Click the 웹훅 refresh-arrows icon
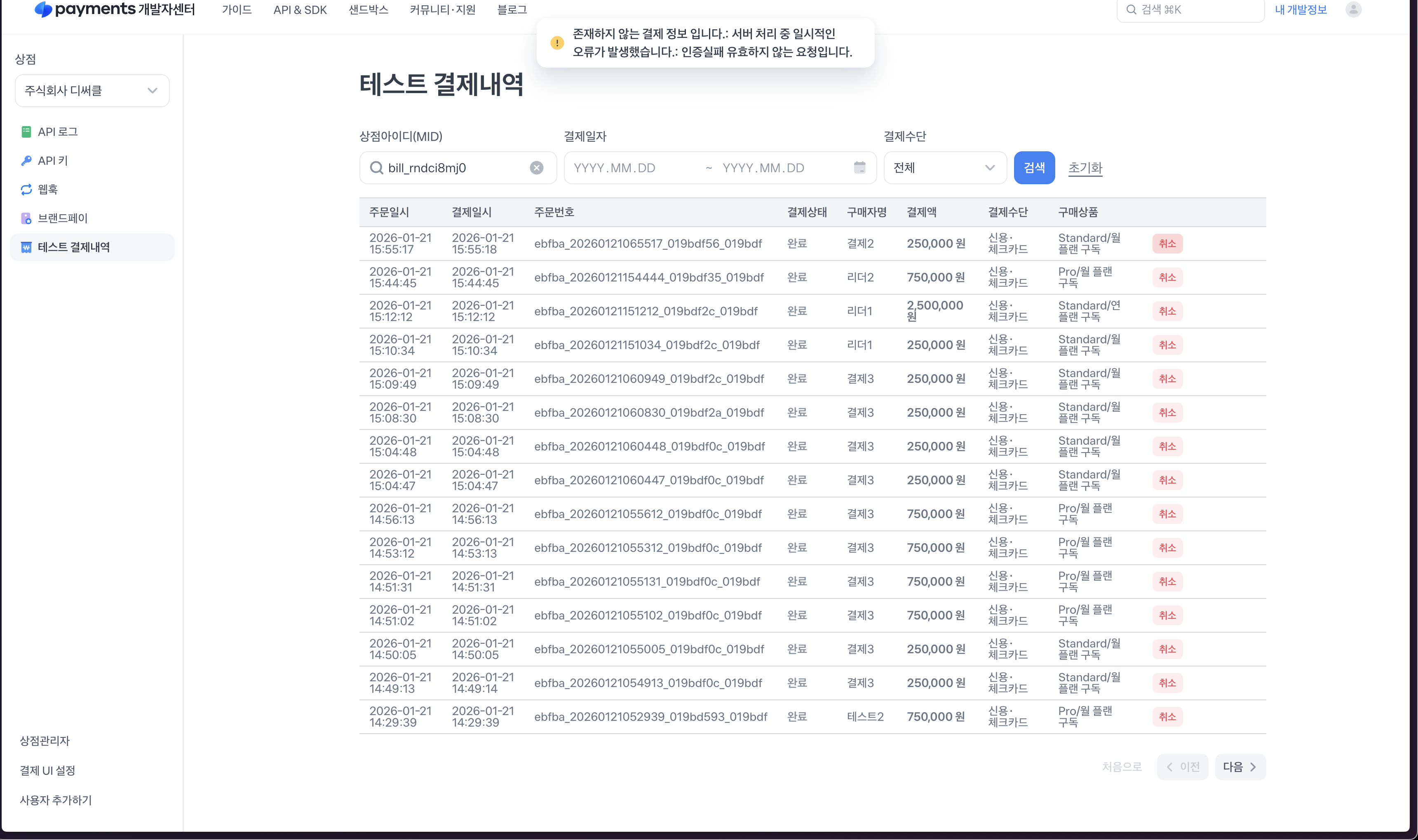 click(26, 190)
